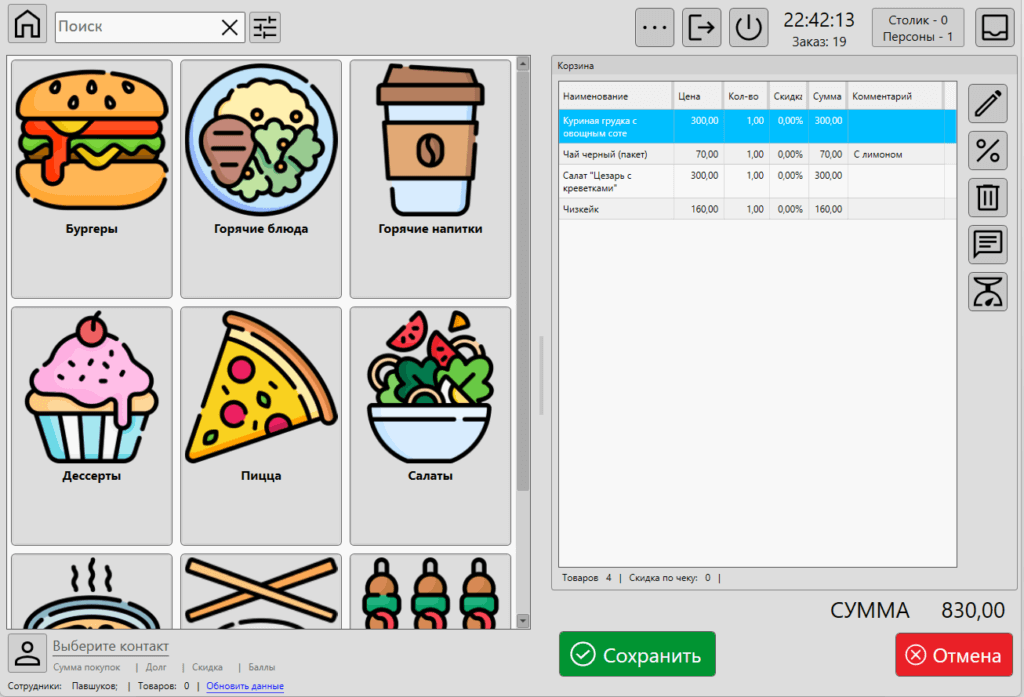The height and width of the screenshot is (697, 1024).
Task: Open the three-dots more options menu
Action: click(655, 27)
